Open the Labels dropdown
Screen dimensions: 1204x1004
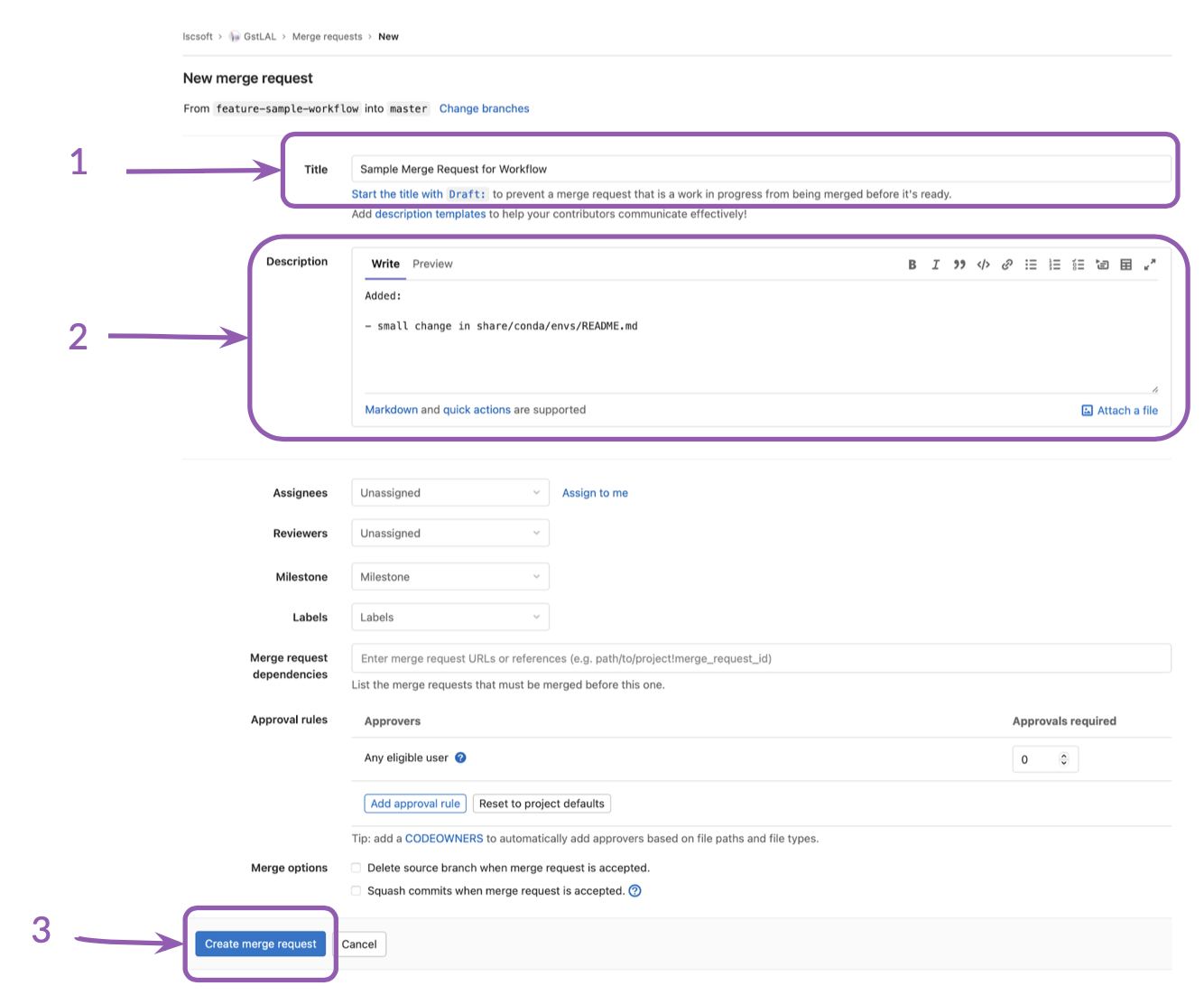[x=449, y=618]
